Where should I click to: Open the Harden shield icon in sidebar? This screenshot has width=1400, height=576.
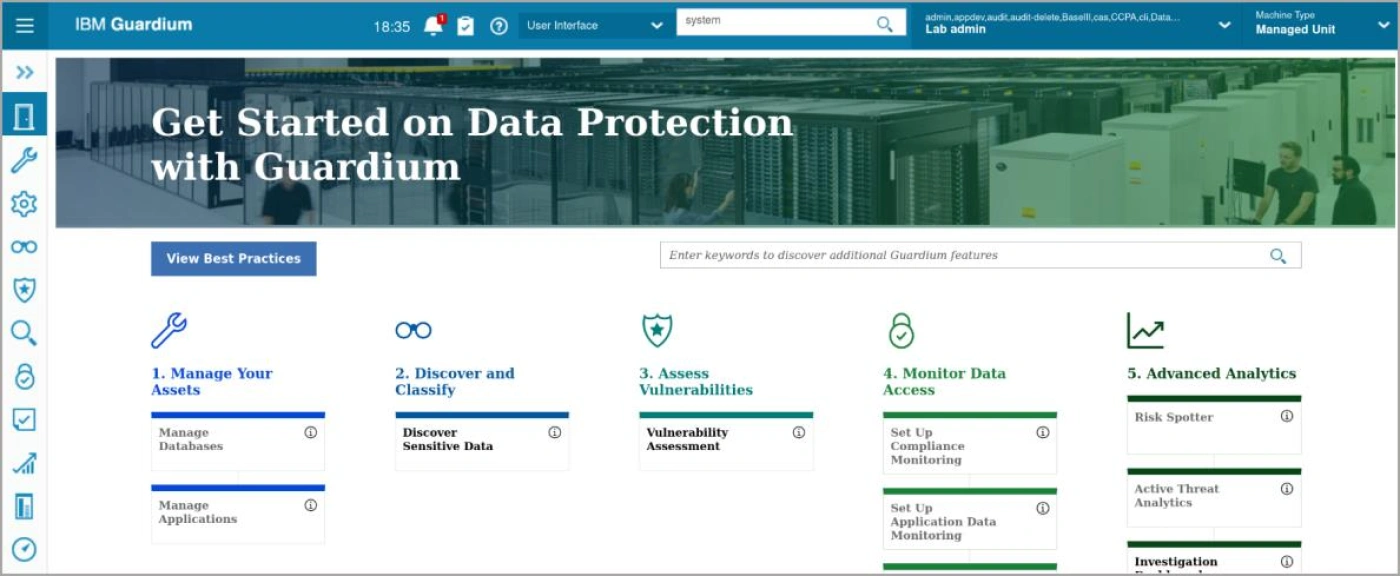(x=24, y=290)
